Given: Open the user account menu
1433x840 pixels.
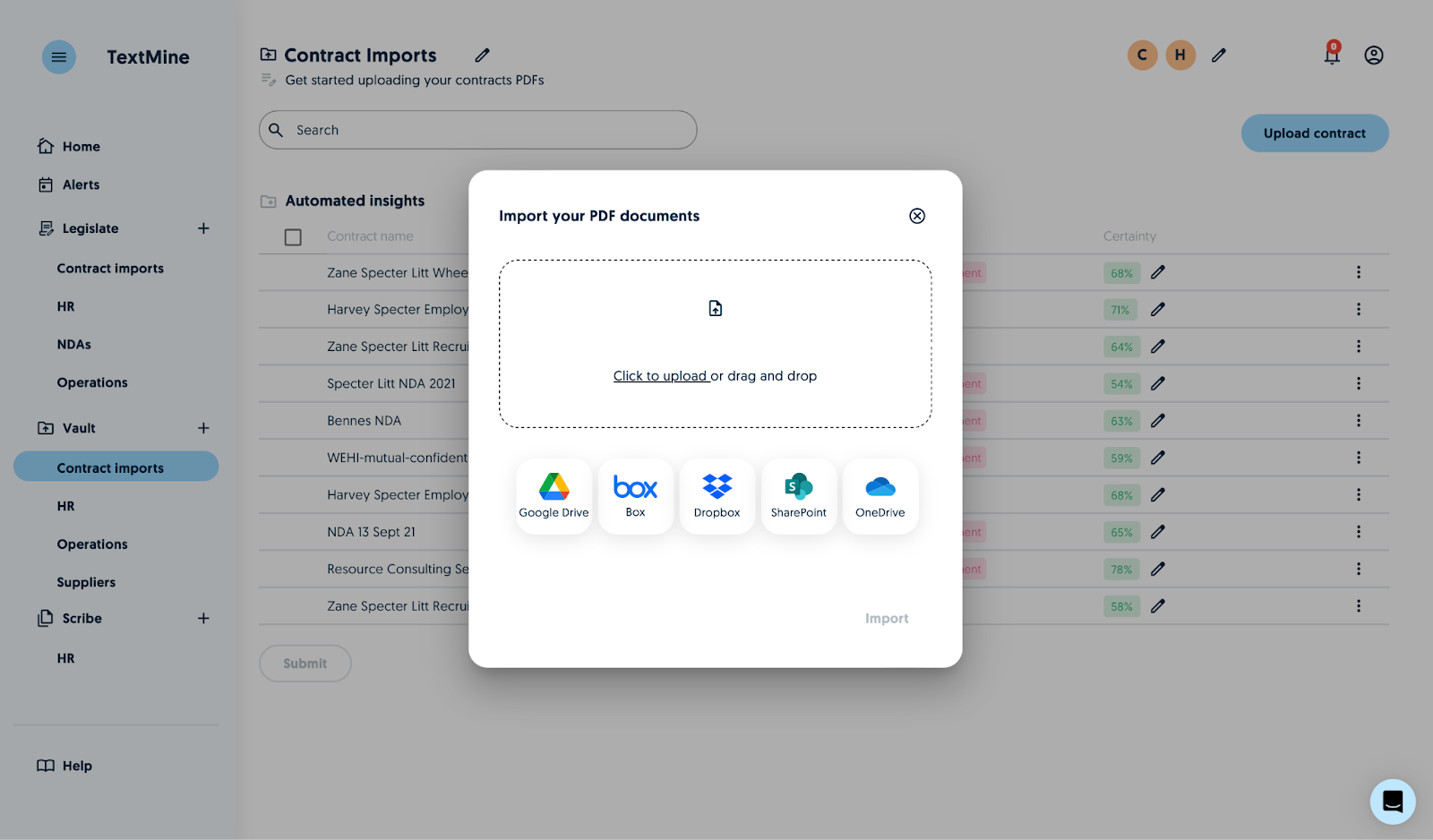Looking at the screenshot, I should coord(1373,55).
